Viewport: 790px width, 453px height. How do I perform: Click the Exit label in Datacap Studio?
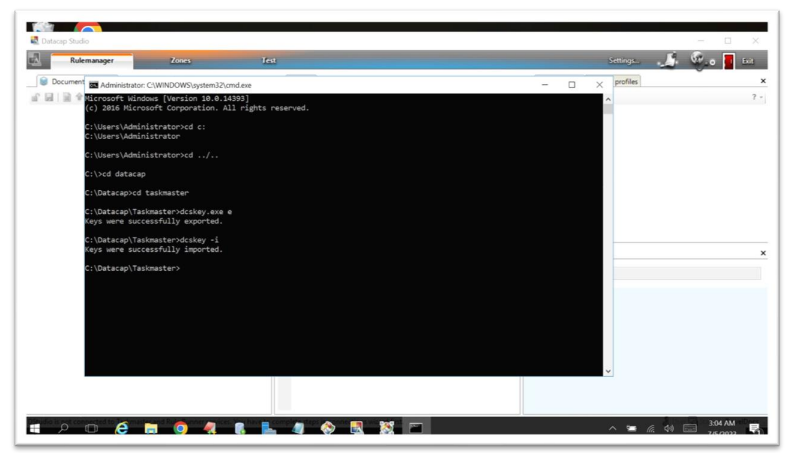click(748, 61)
